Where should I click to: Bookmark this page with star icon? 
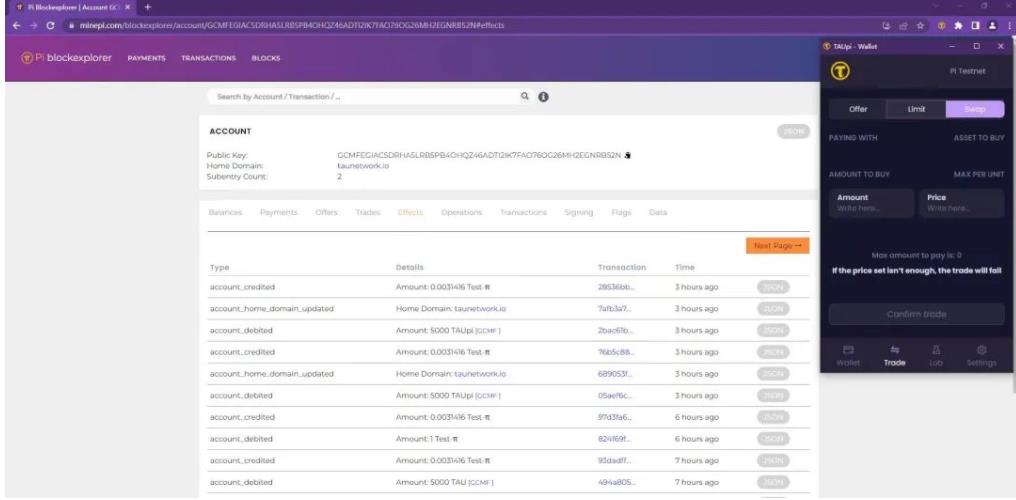[x=920, y=26]
